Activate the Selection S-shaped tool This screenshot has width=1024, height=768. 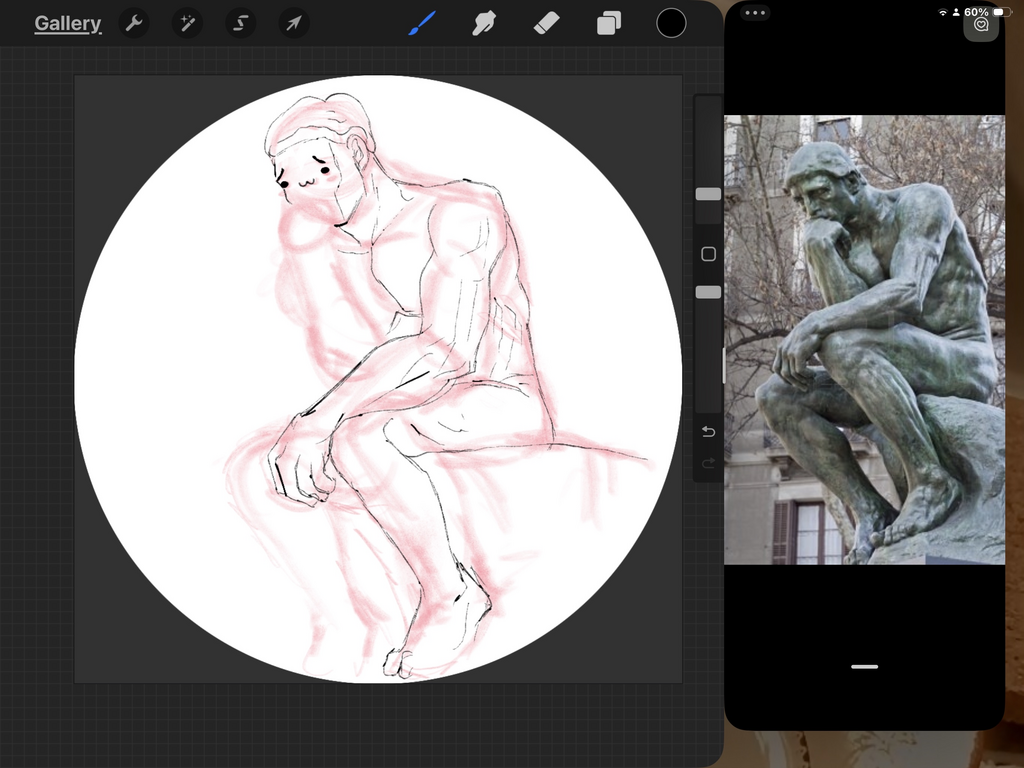point(240,23)
